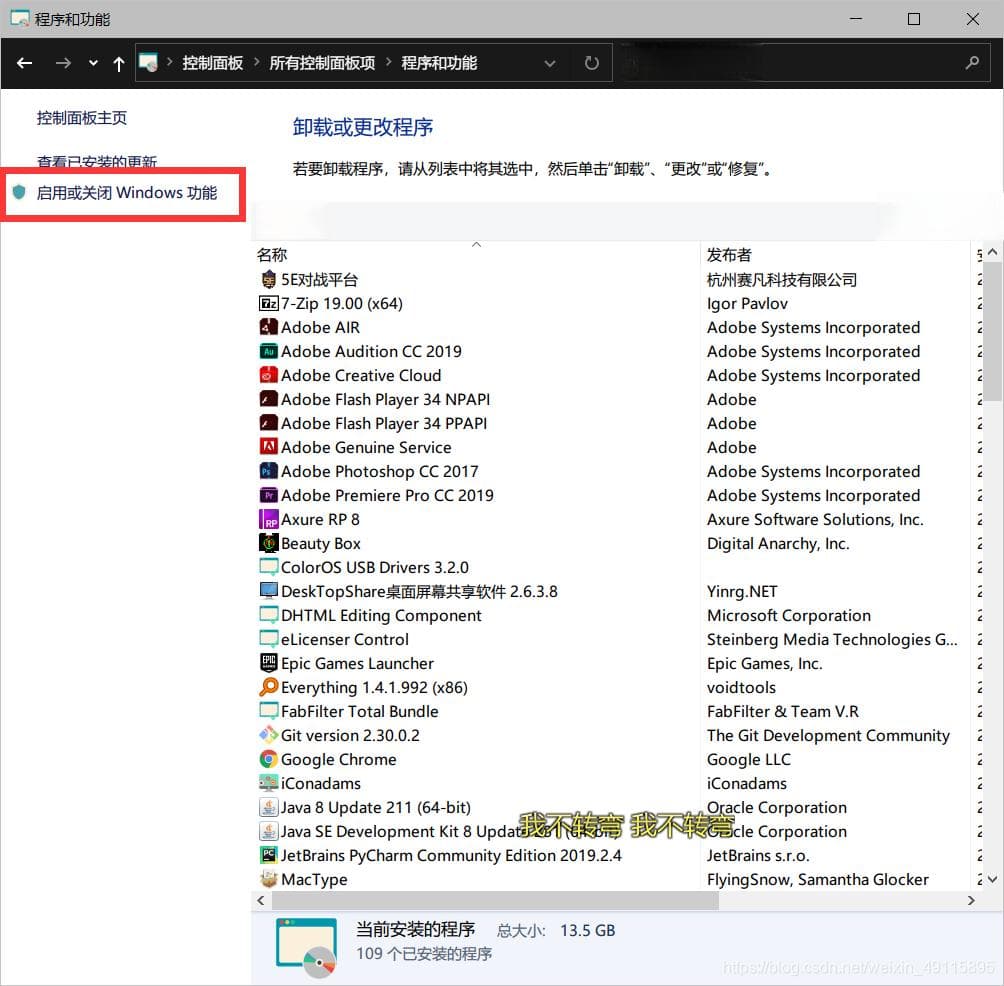This screenshot has width=1004, height=986.
Task: Open 启用或关闭 Windows 功能
Action: tap(127, 193)
